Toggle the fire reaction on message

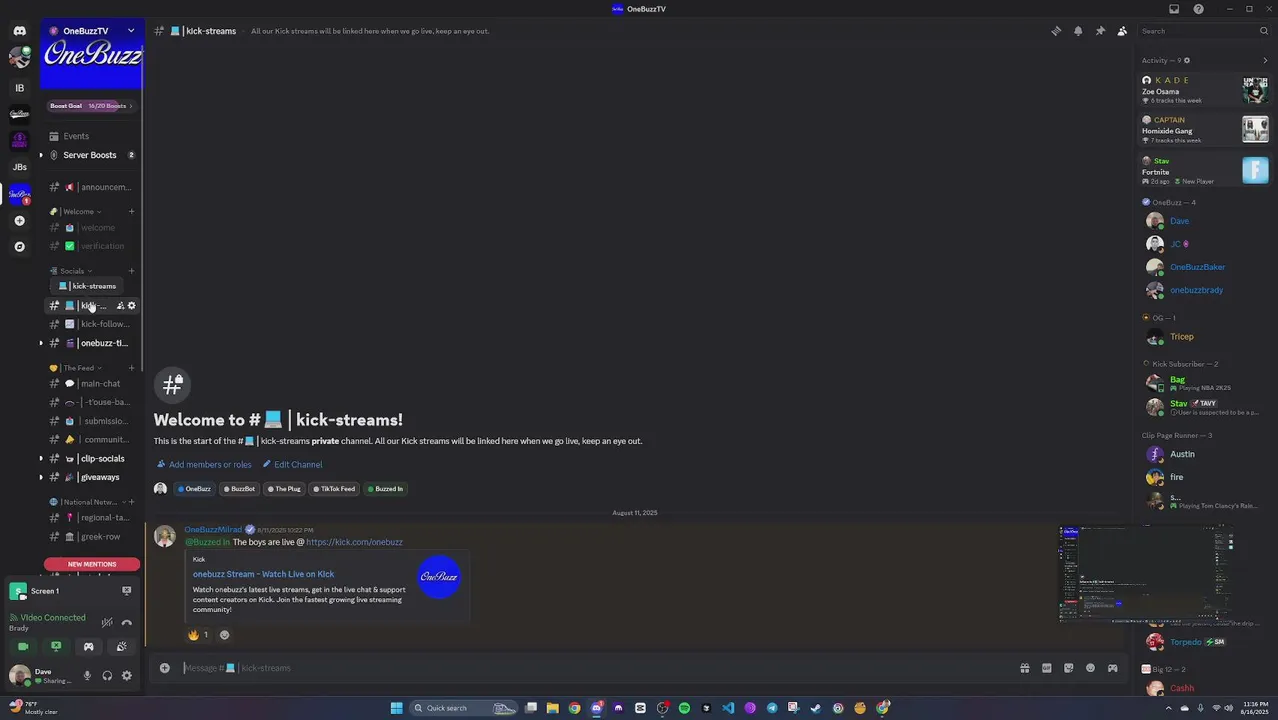(x=198, y=635)
